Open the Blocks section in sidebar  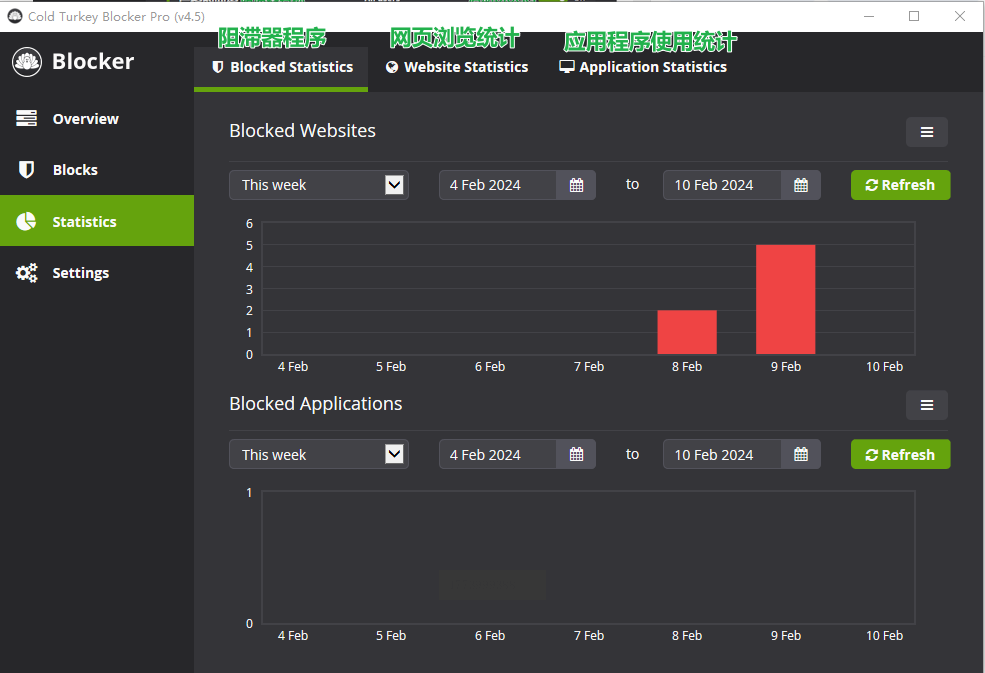tap(75, 170)
